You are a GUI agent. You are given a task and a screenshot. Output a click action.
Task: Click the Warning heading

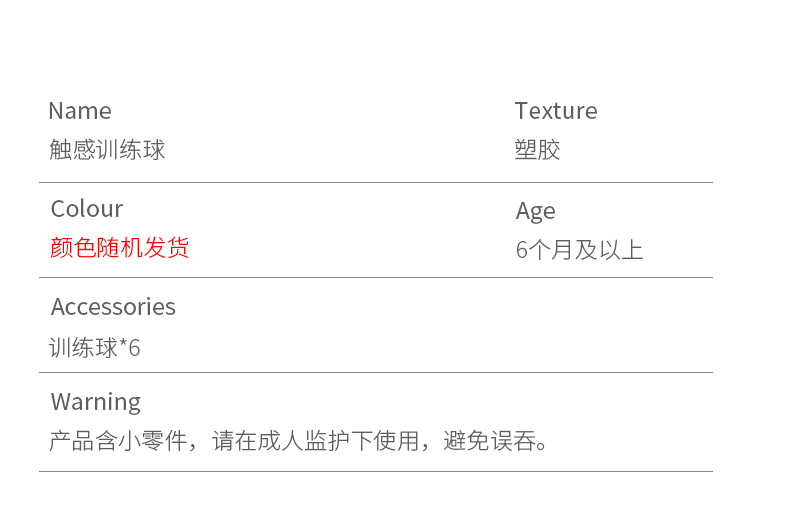(x=96, y=402)
